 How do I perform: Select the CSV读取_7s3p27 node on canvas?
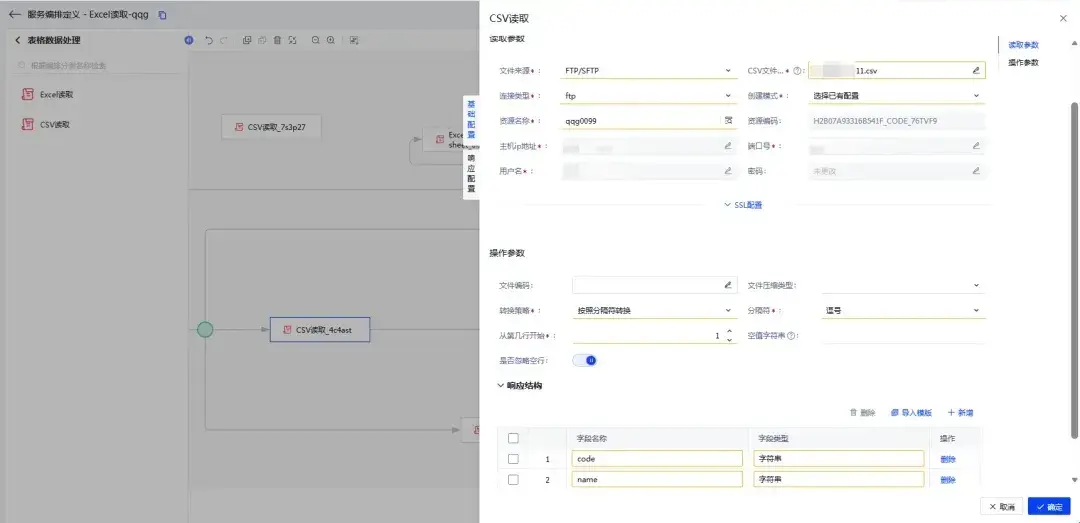pos(271,127)
